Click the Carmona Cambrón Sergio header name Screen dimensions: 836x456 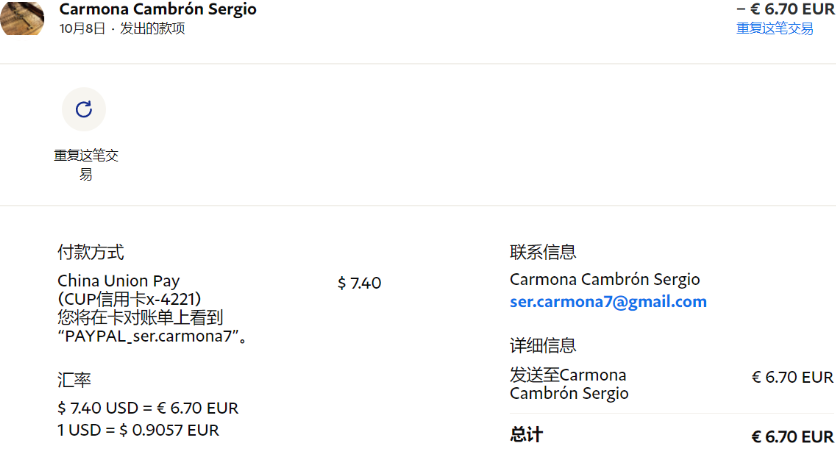pyautogui.click(x=158, y=9)
